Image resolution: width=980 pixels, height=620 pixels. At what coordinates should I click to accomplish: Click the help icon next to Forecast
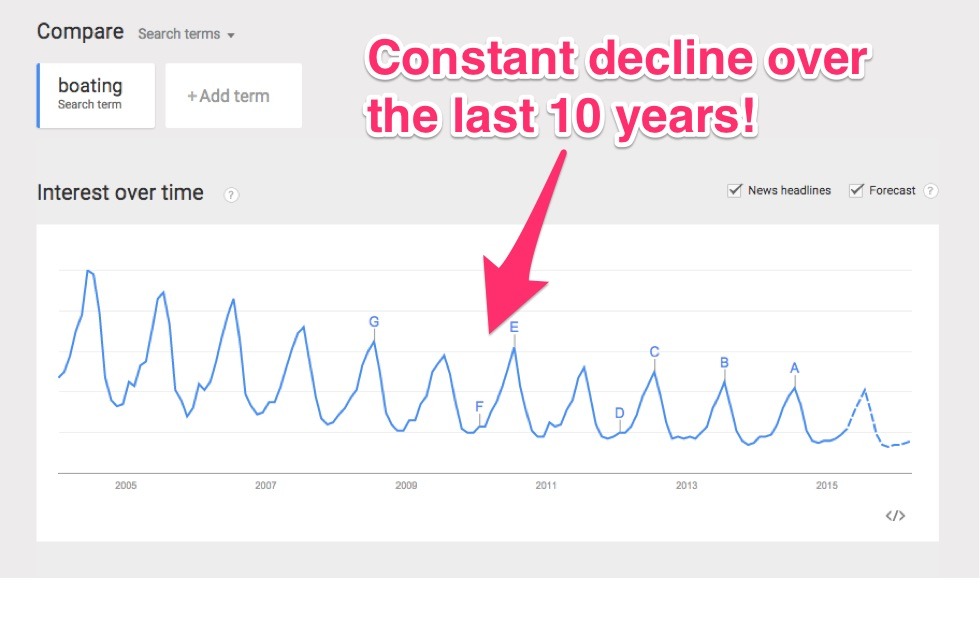pyautogui.click(x=931, y=191)
